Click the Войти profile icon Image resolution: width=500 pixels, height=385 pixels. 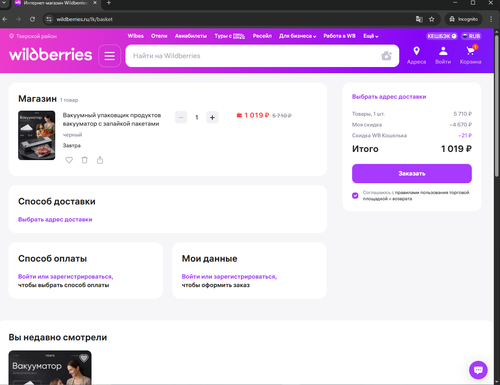pyautogui.click(x=443, y=55)
